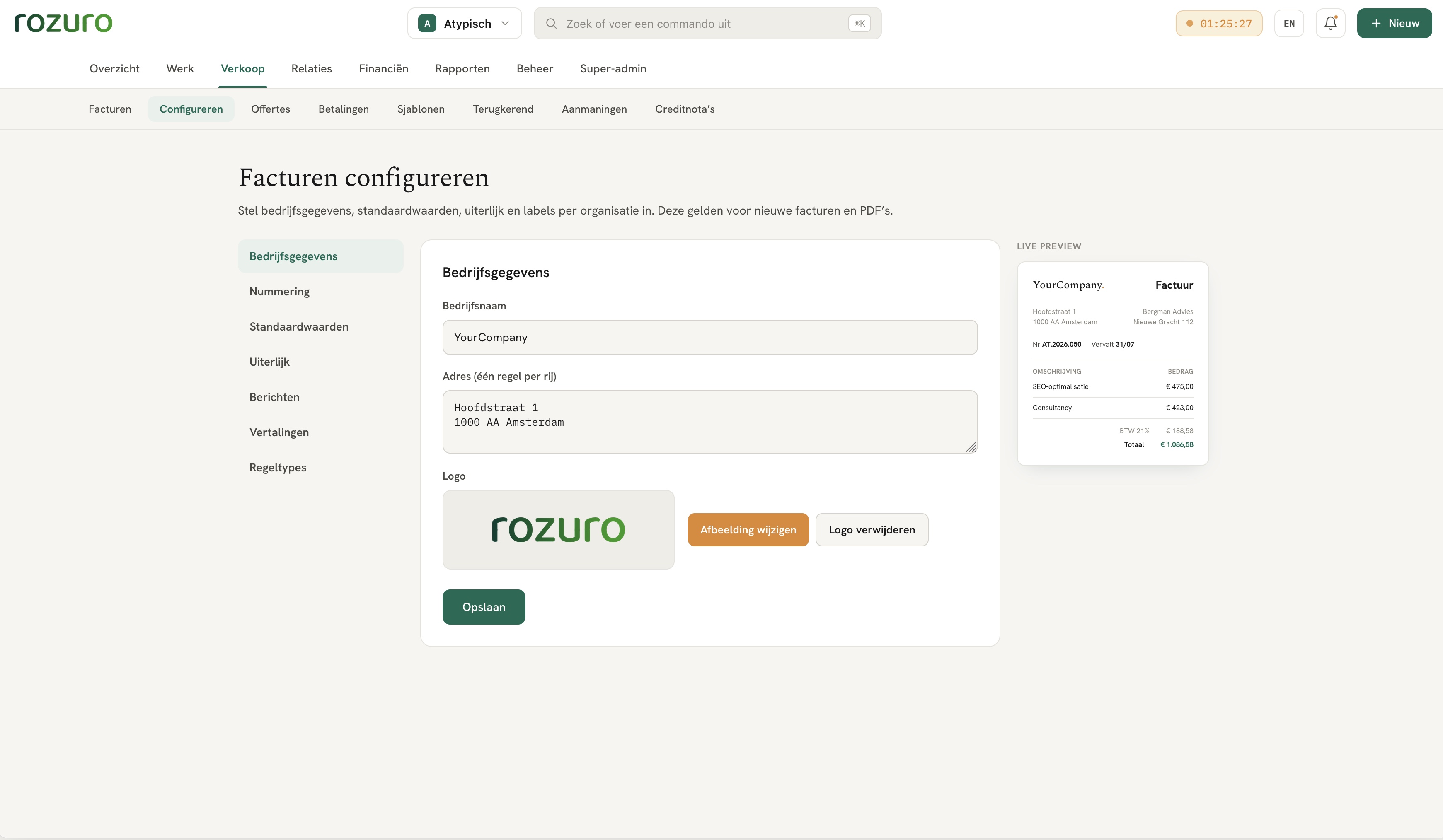1443x840 pixels.
Task: Click Afbeelding wijzigen button
Action: [748, 530]
